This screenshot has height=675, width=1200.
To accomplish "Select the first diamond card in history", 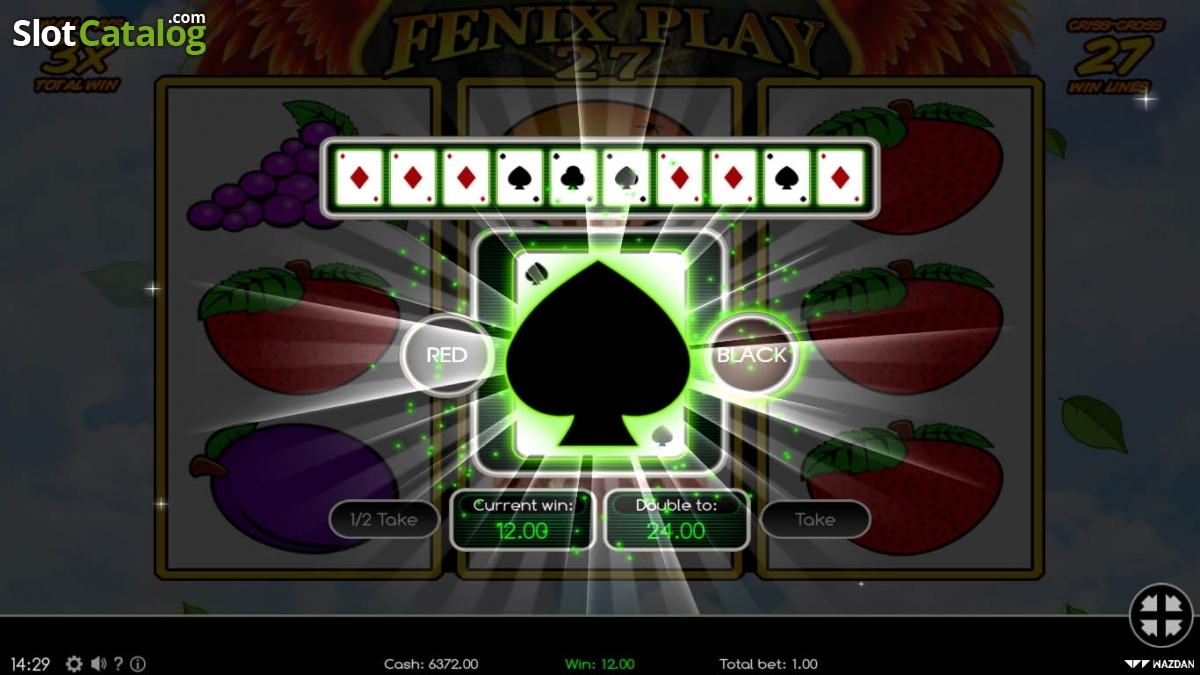I will 357,178.
